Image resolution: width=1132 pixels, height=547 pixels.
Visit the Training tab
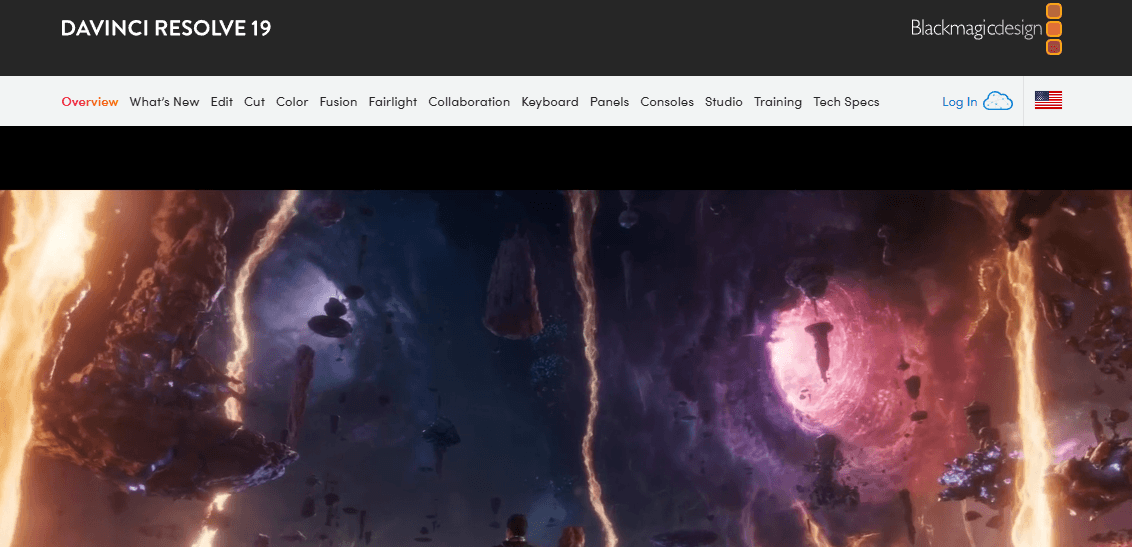[778, 102]
